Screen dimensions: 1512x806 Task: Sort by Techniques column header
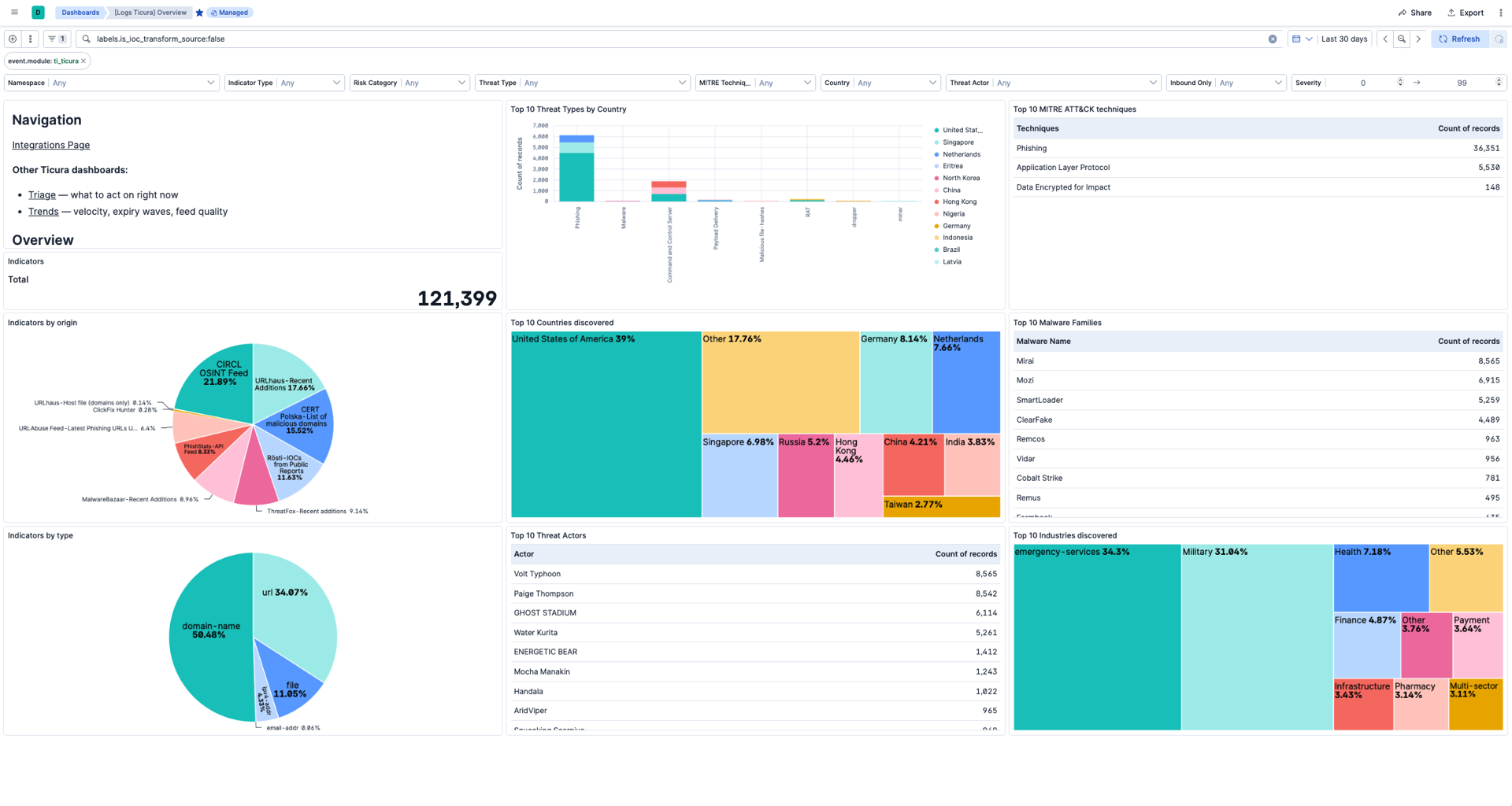pyautogui.click(x=1037, y=128)
